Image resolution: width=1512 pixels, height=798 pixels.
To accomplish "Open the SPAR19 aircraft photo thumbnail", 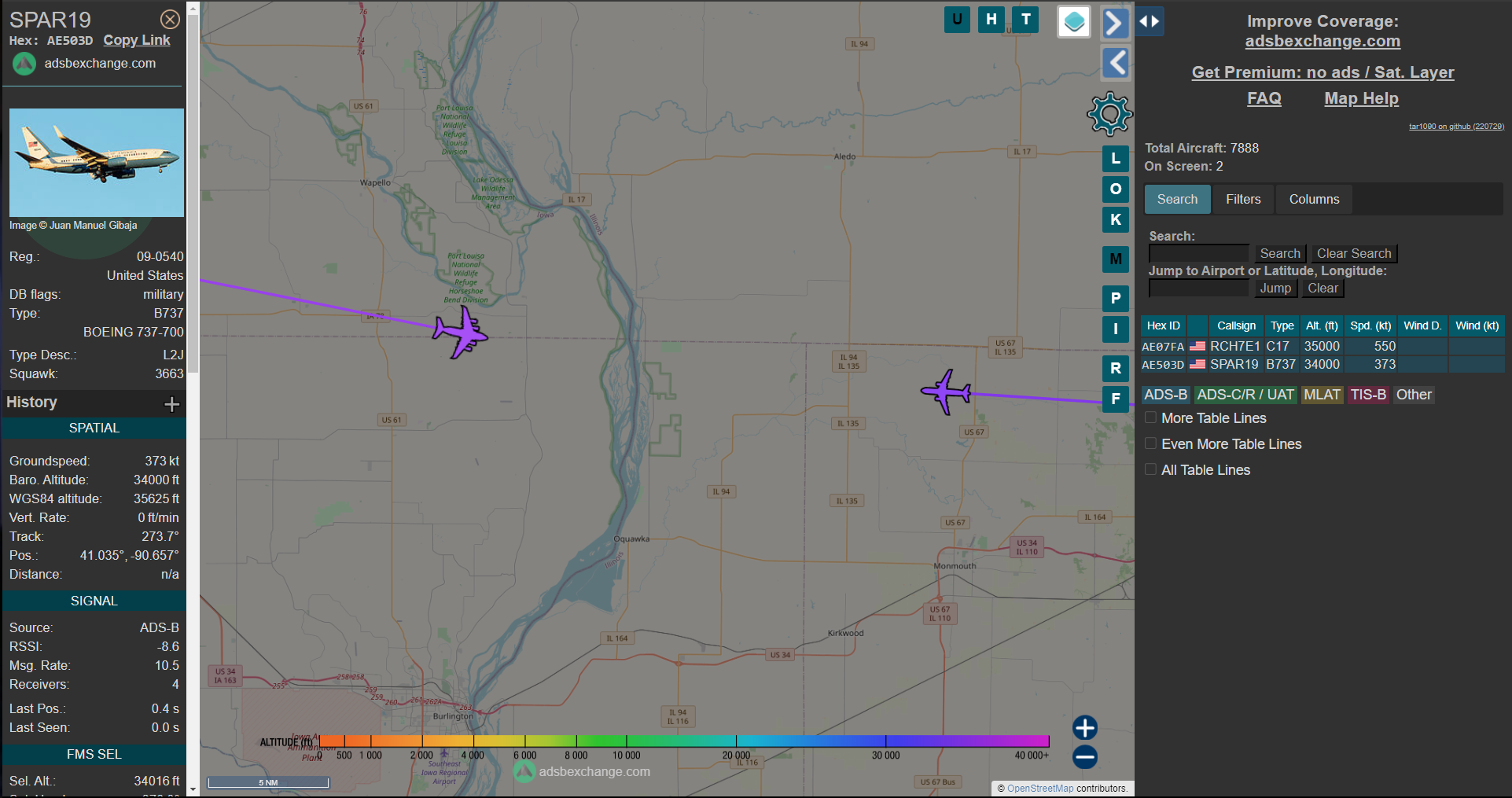I will pos(97,163).
